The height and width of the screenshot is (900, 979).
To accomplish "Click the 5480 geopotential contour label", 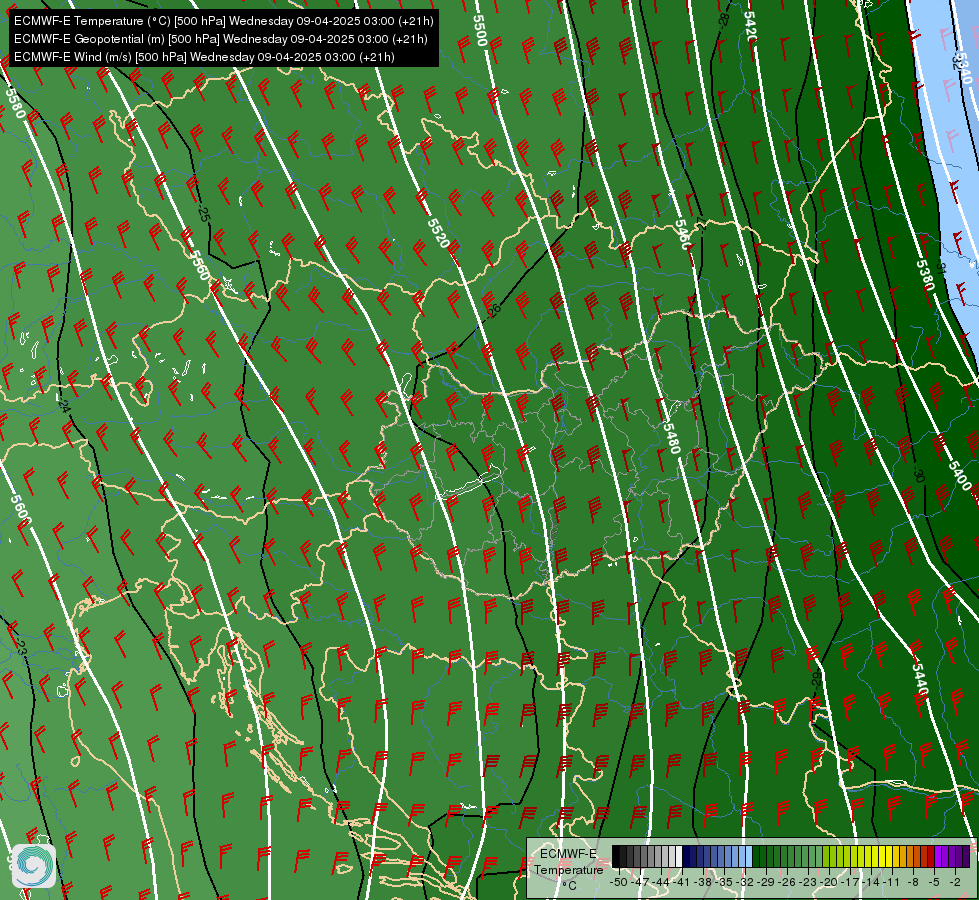I will (672, 438).
